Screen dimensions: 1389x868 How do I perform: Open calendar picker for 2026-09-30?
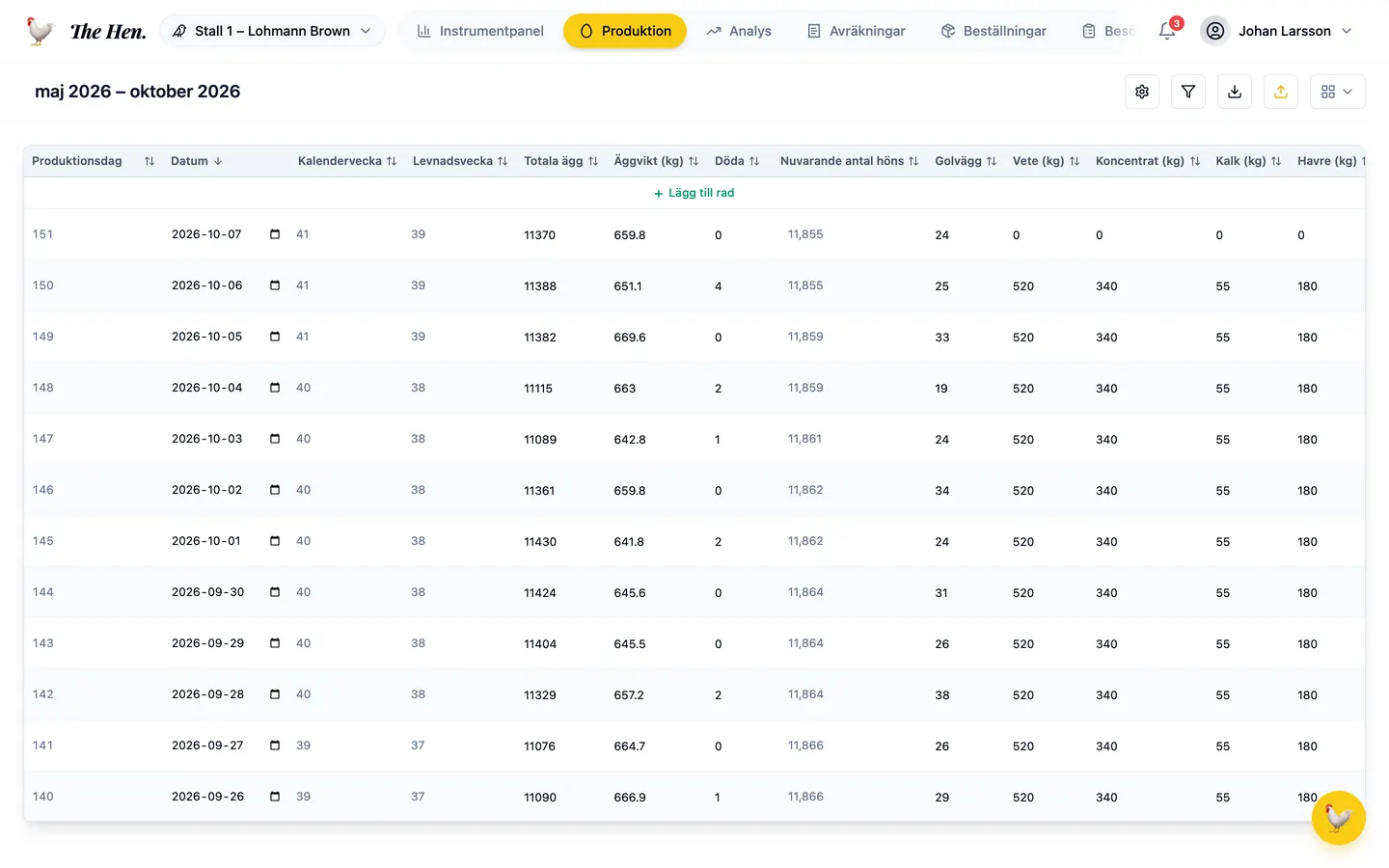click(x=275, y=592)
